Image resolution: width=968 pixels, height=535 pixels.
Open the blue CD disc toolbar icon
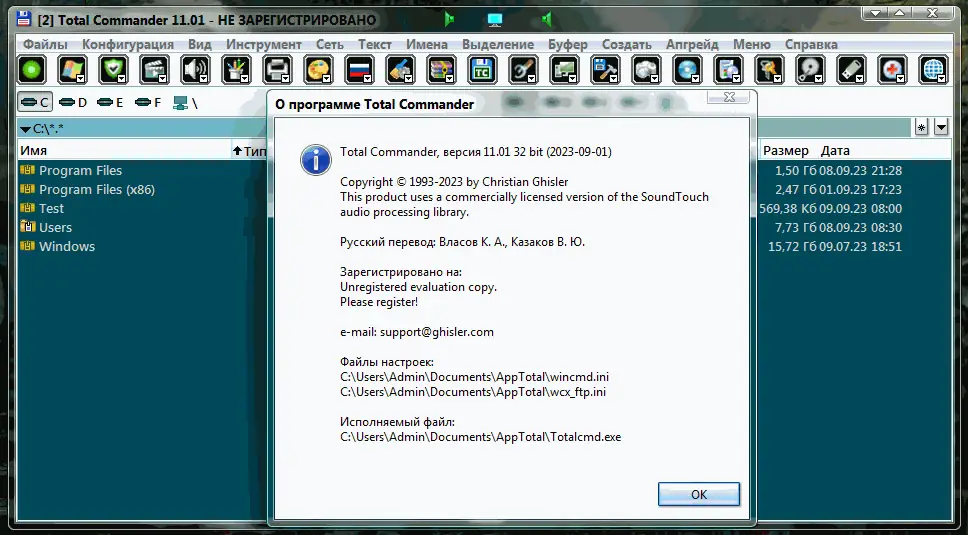coord(687,70)
